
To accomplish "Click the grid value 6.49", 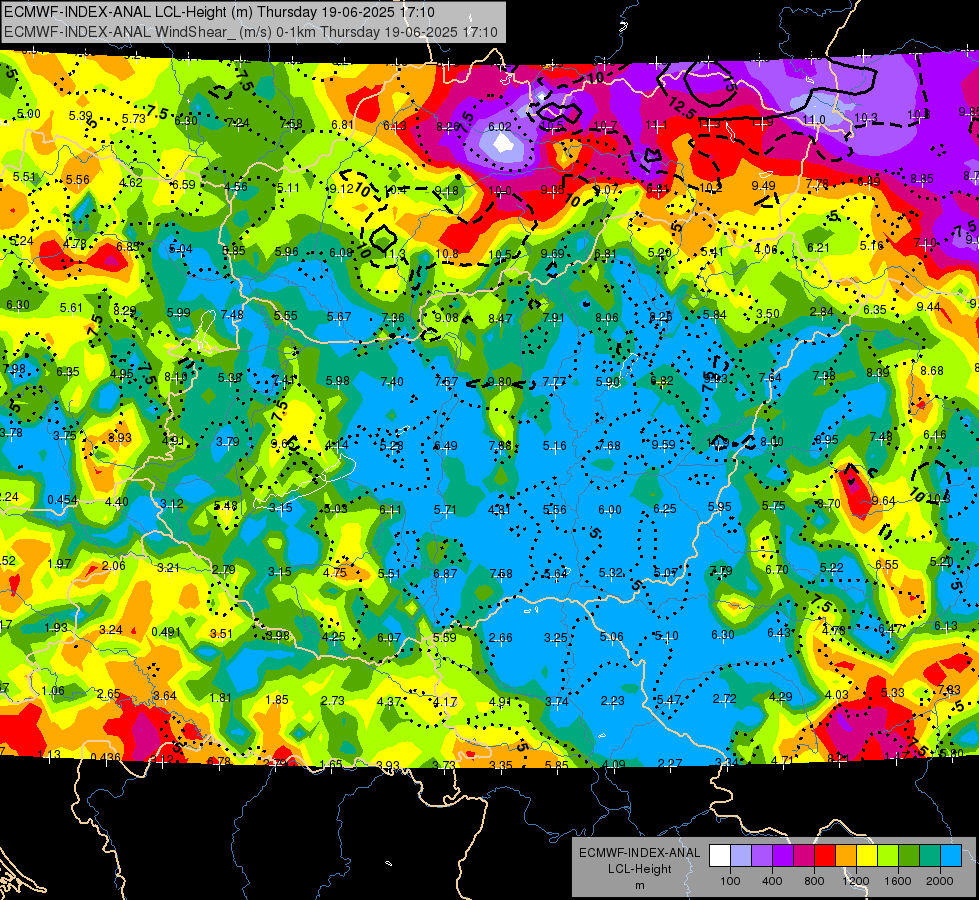I will click(x=446, y=445).
